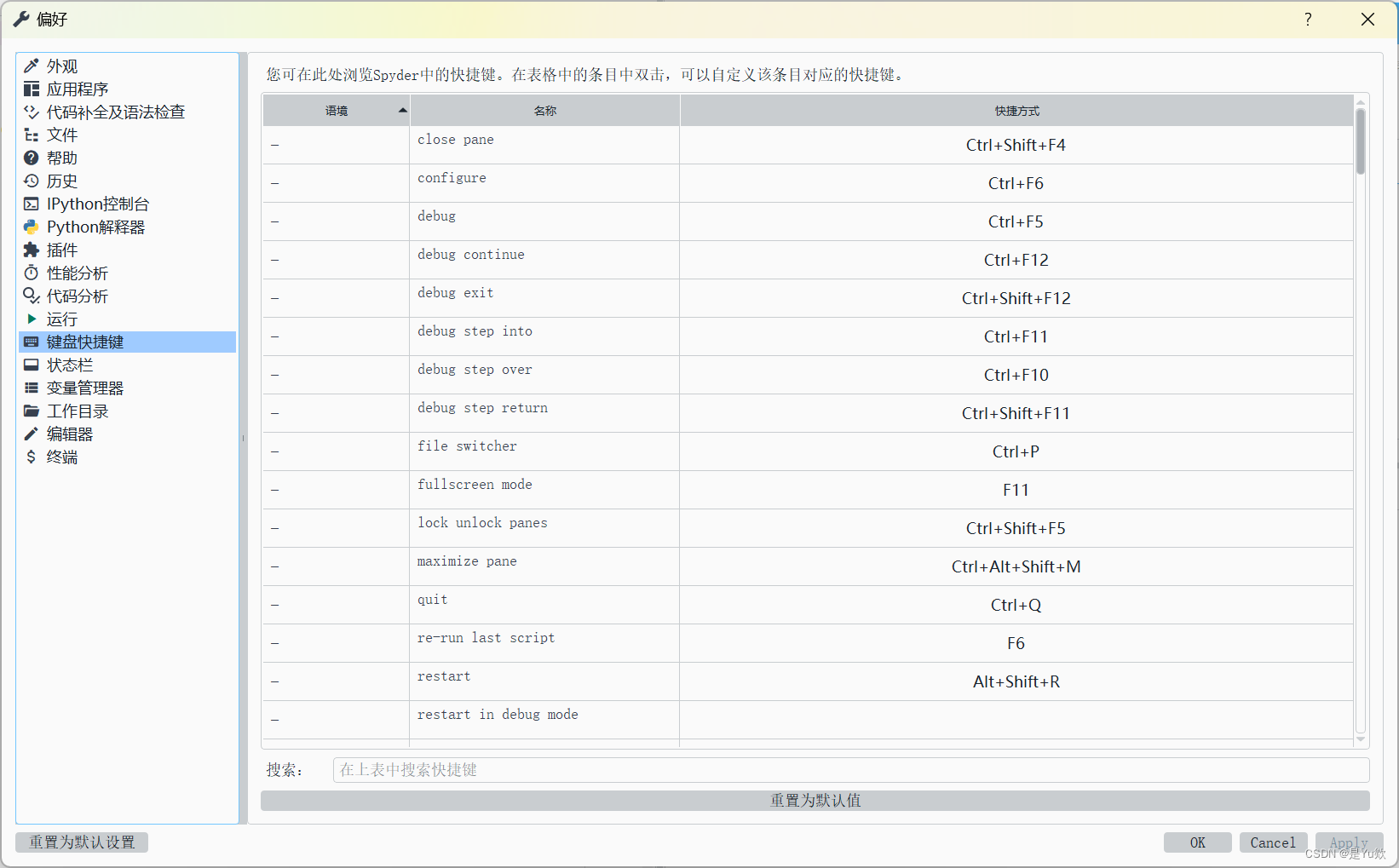Image resolution: width=1399 pixels, height=868 pixels.
Task: Click the 工作目录 folder icon
Action: pos(32,411)
